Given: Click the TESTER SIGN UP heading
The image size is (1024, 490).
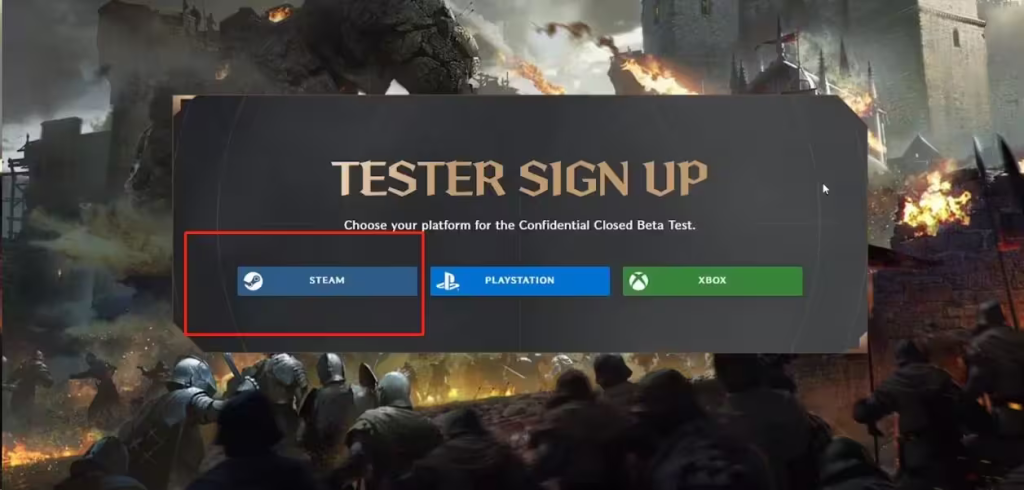Looking at the screenshot, I should click(x=520, y=178).
